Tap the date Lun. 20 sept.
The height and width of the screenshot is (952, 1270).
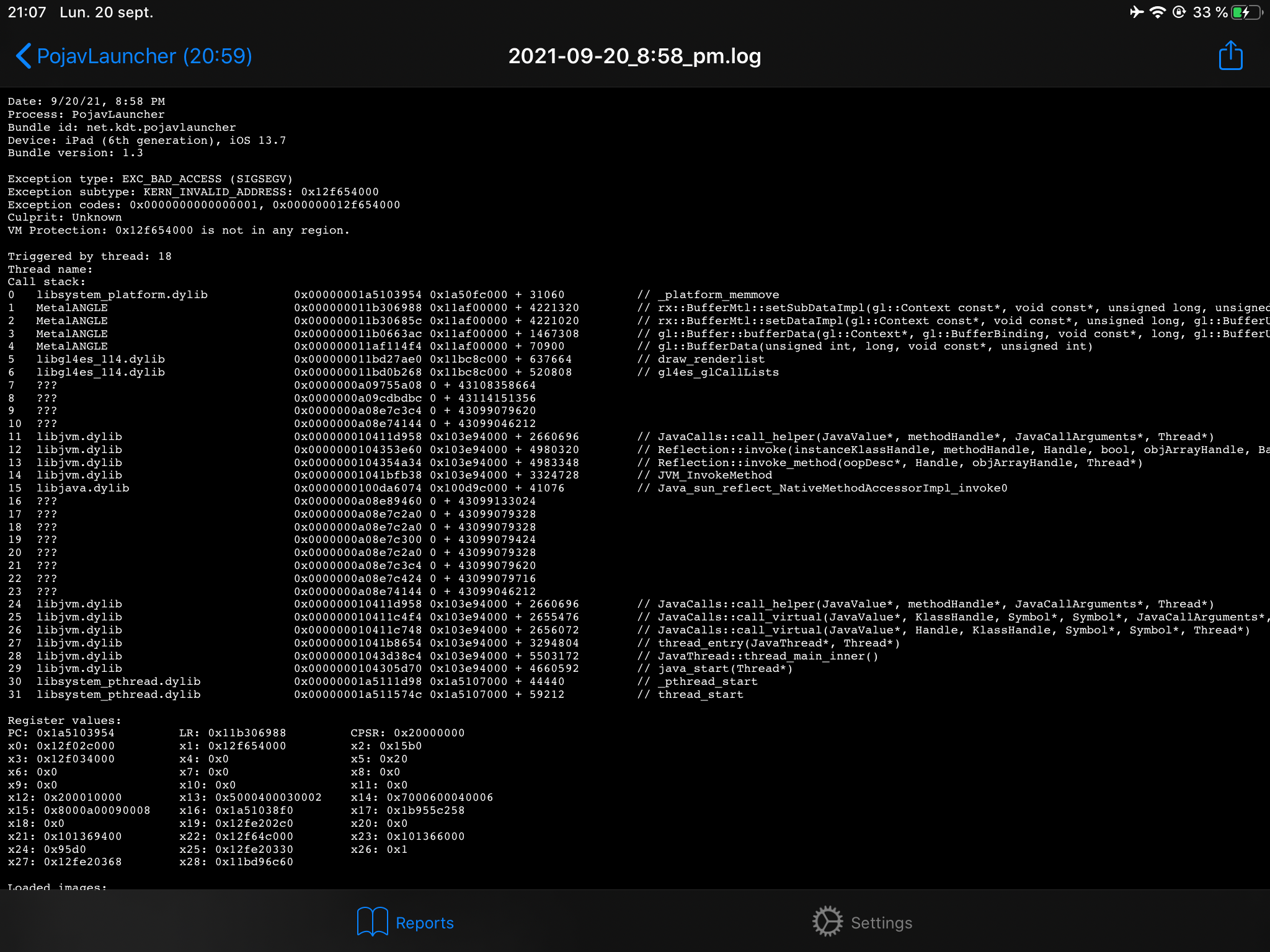pos(107,11)
